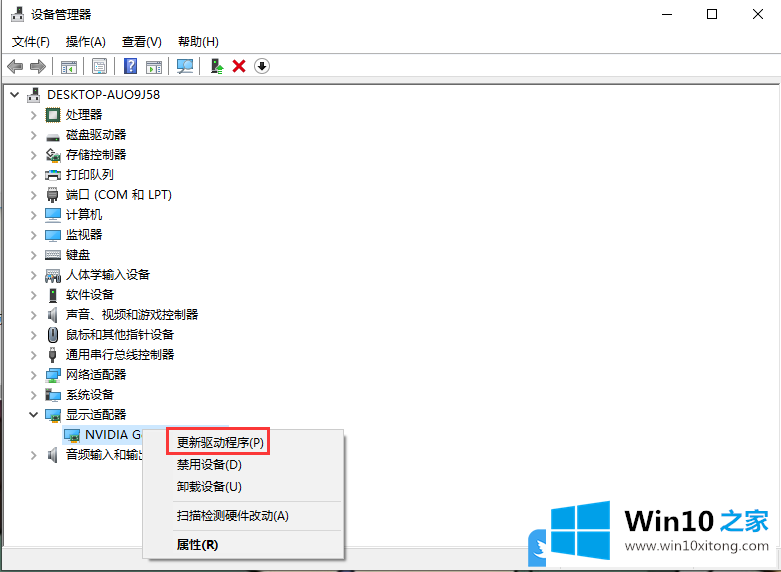Maximize the 设备管理器 window
The height and width of the screenshot is (572, 781).
[712, 14]
